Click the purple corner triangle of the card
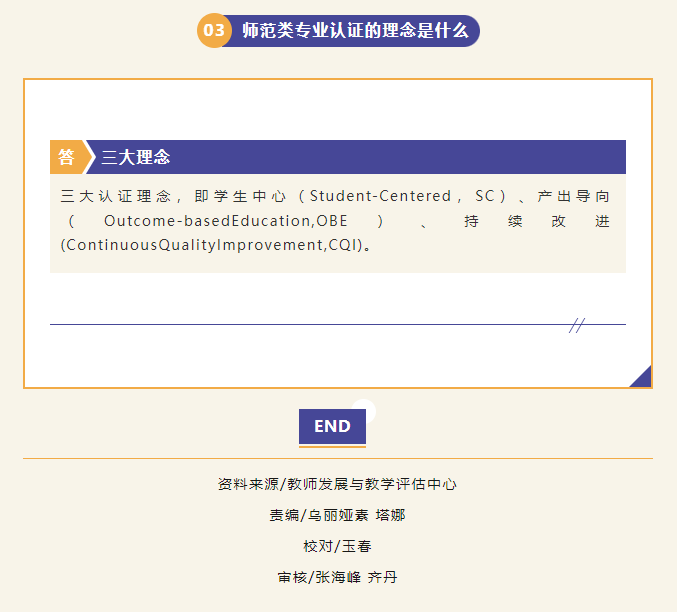 pyautogui.click(x=643, y=378)
